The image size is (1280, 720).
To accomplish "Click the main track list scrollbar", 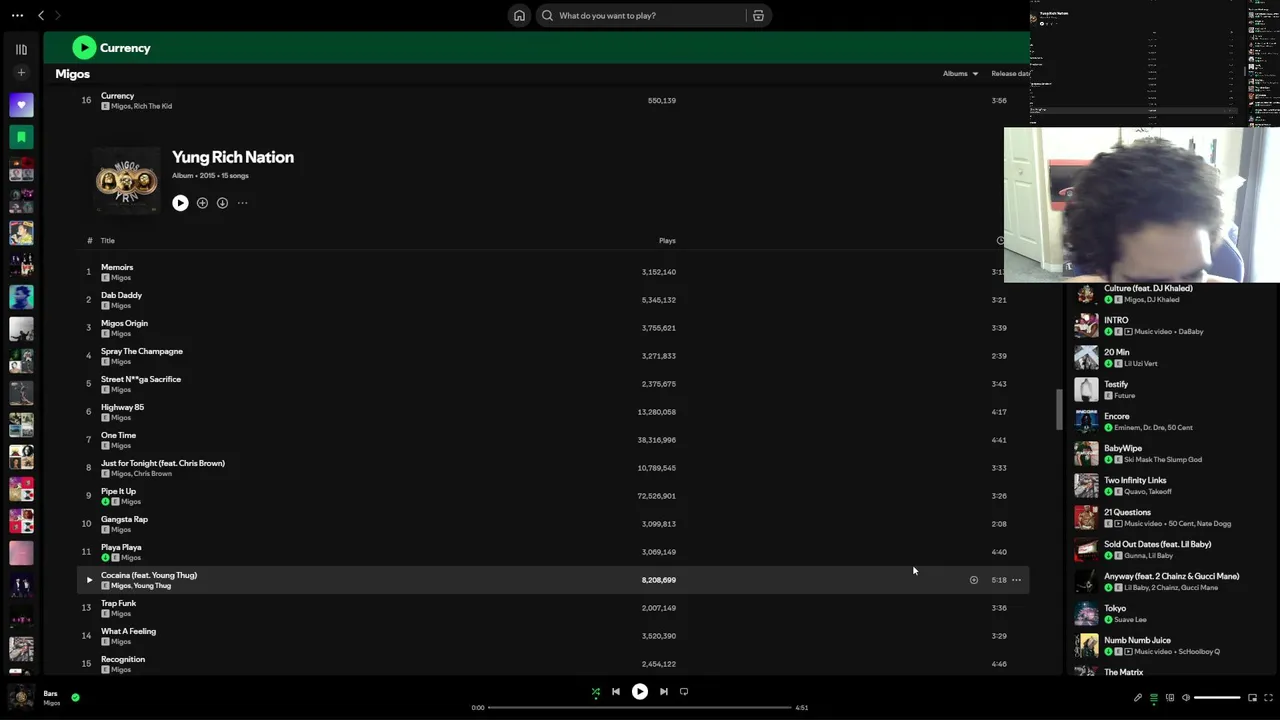I will 1059,410.
